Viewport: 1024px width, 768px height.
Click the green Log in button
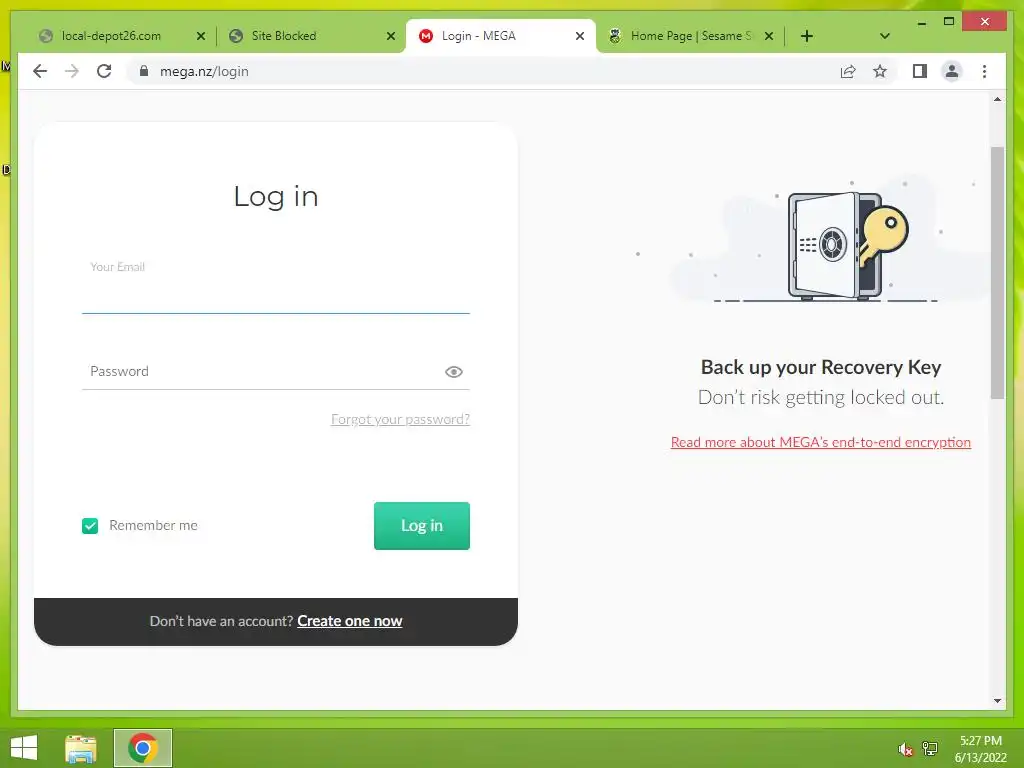coord(422,526)
